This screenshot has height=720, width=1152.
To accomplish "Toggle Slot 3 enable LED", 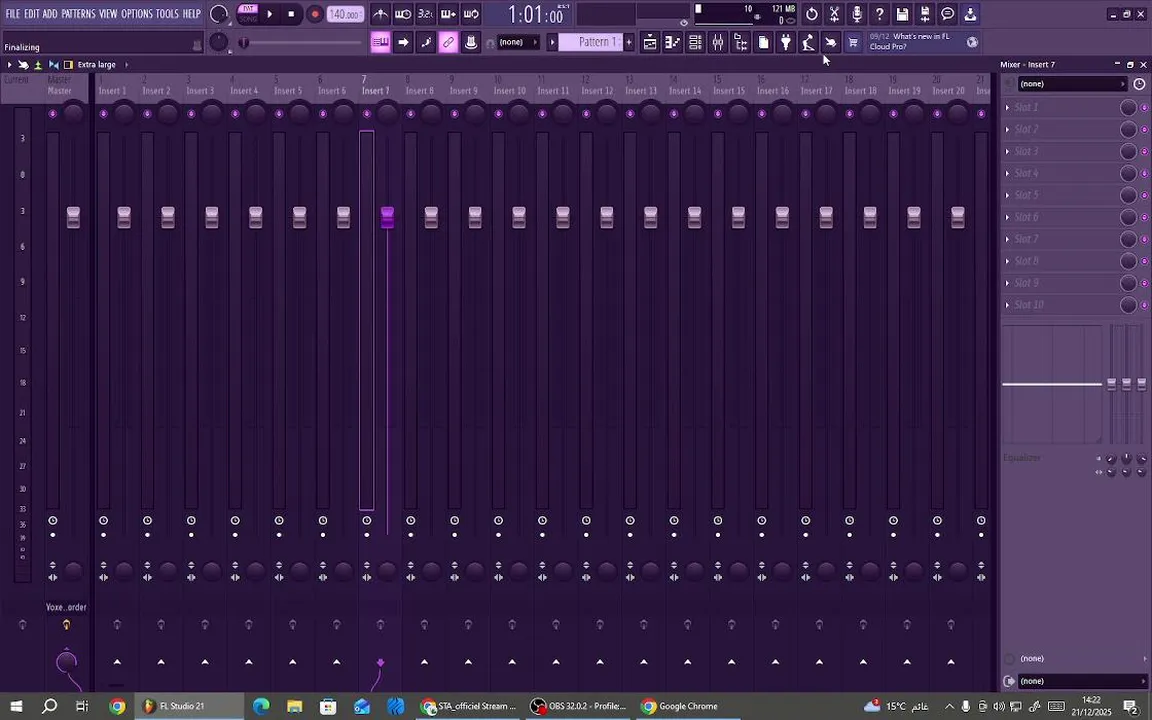I will (1144, 151).
